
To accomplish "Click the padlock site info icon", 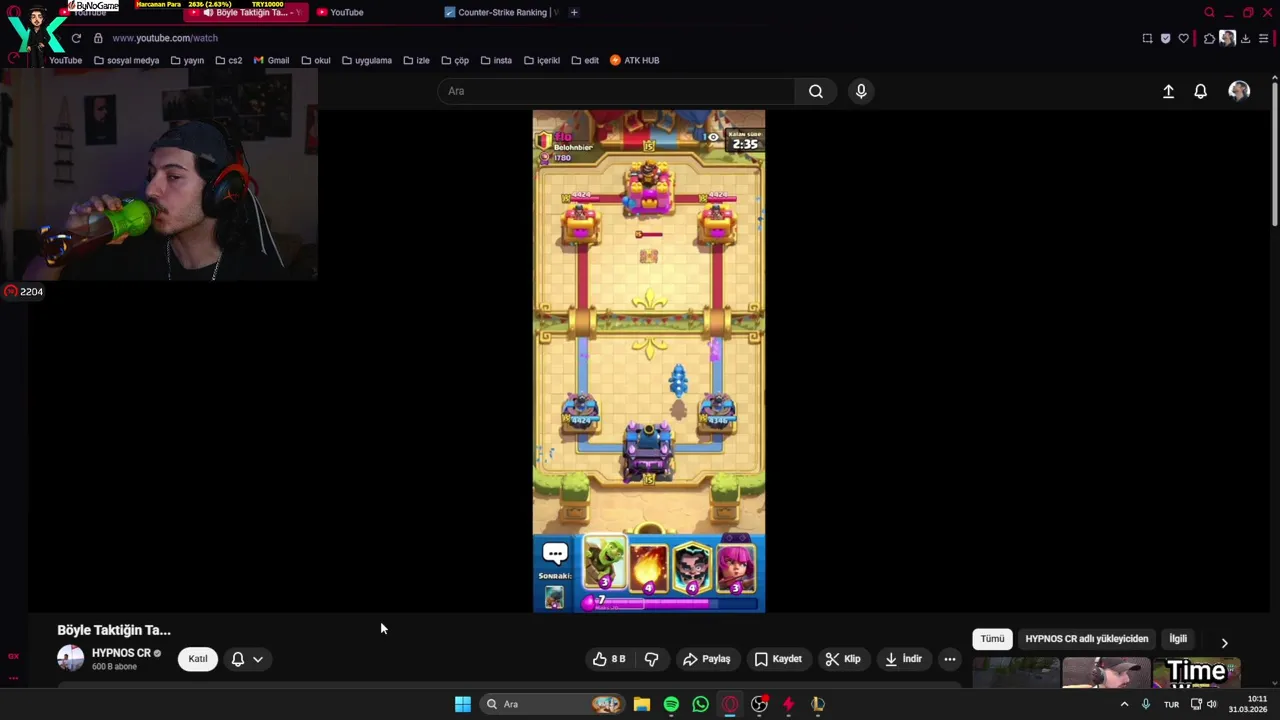I will (98, 38).
